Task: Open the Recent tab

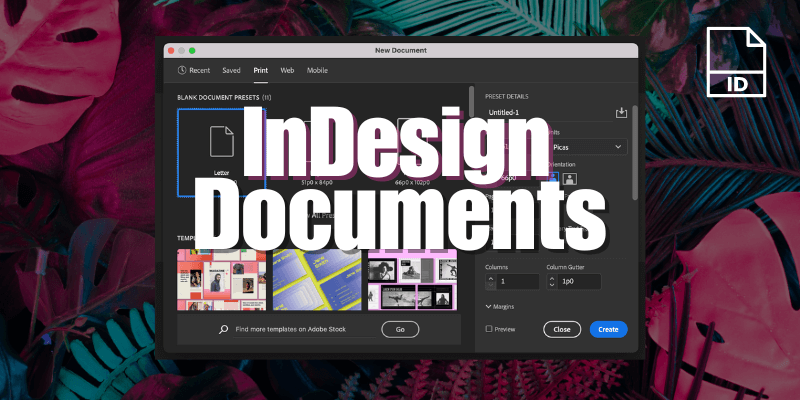Action: [194, 70]
